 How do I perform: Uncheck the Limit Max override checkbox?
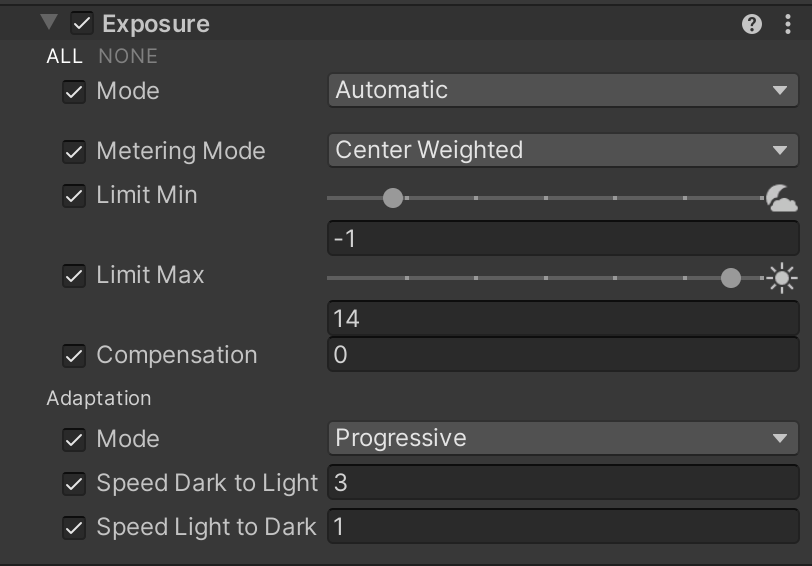[x=74, y=275]
